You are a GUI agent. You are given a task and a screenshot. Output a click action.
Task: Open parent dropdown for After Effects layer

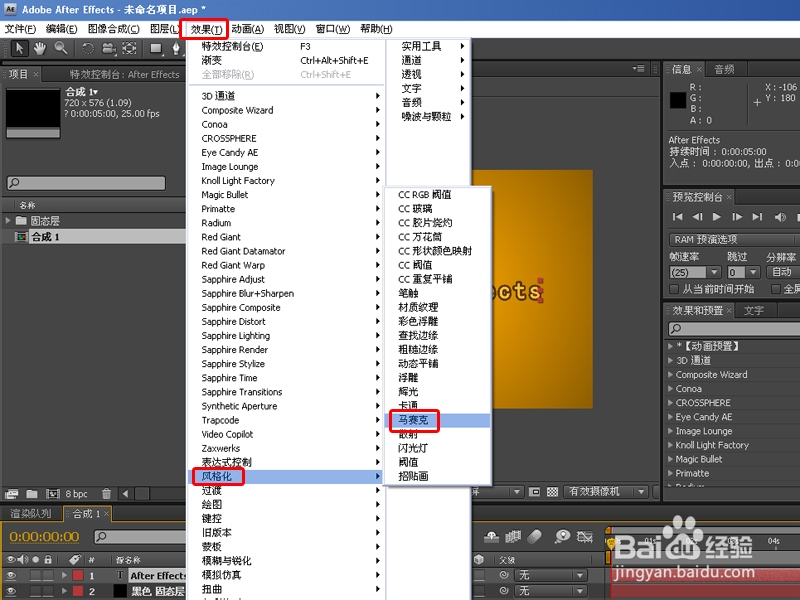[x=551, y=576]
